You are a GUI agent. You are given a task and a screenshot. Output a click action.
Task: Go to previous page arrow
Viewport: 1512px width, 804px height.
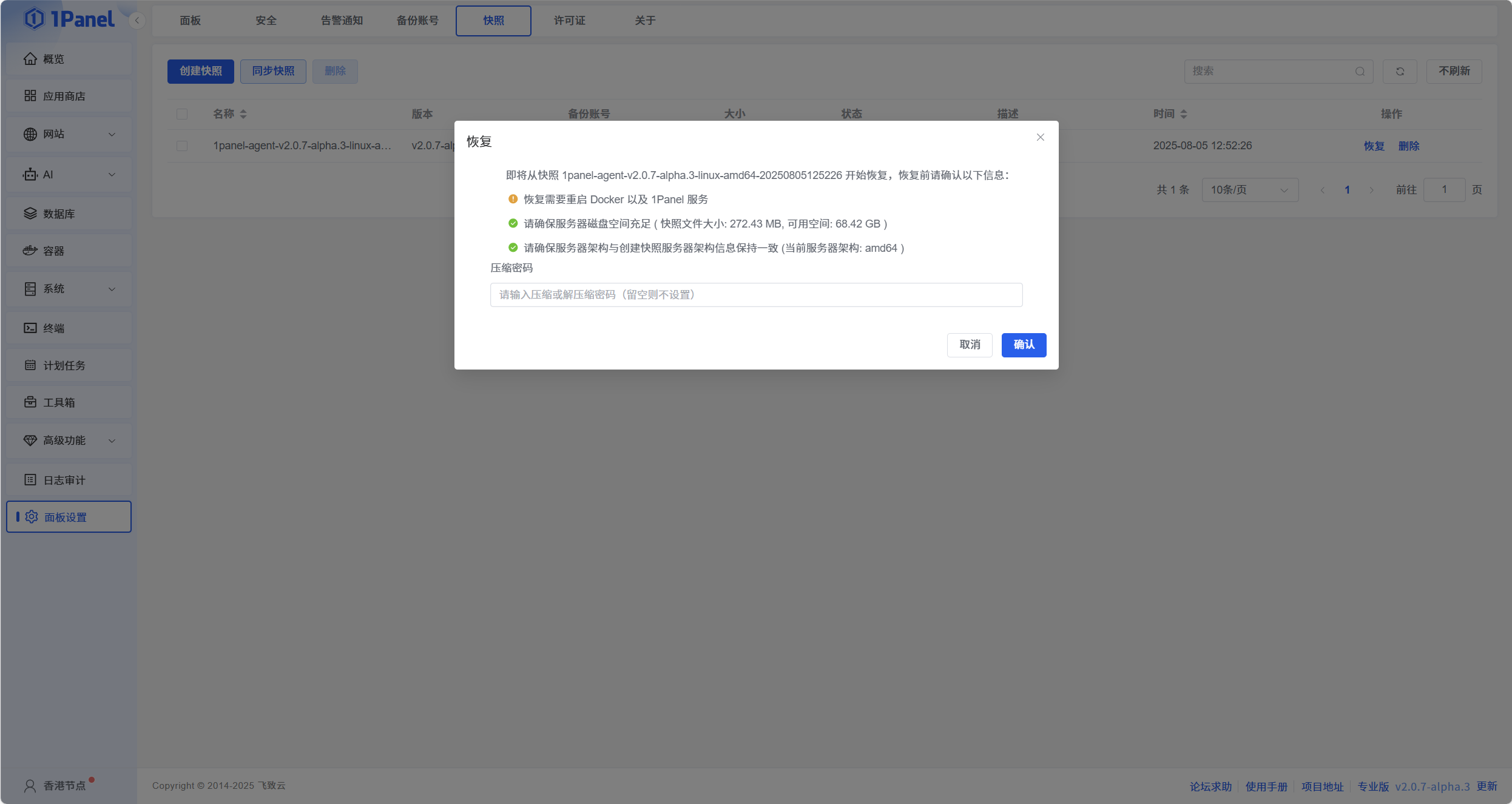(1322, 191)
